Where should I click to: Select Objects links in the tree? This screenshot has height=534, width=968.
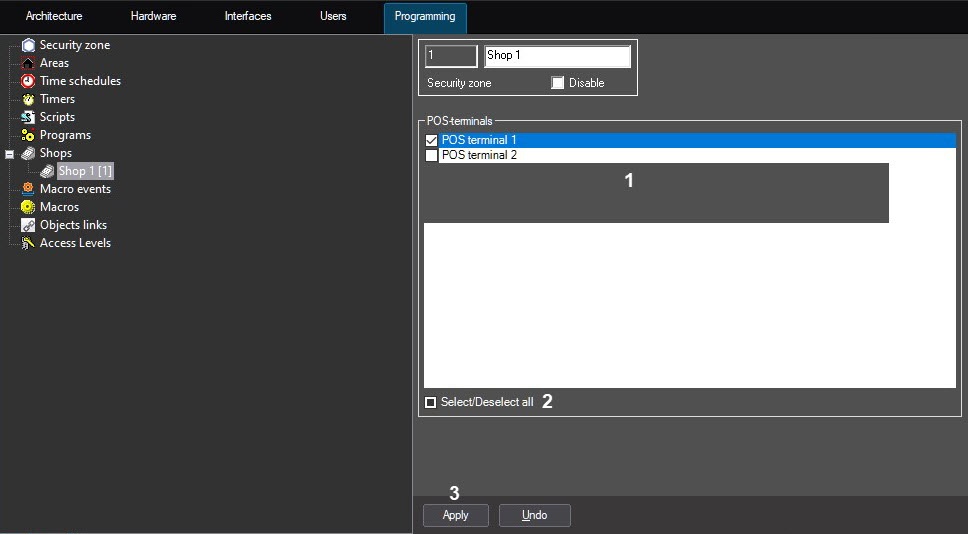tap(73, 225)
